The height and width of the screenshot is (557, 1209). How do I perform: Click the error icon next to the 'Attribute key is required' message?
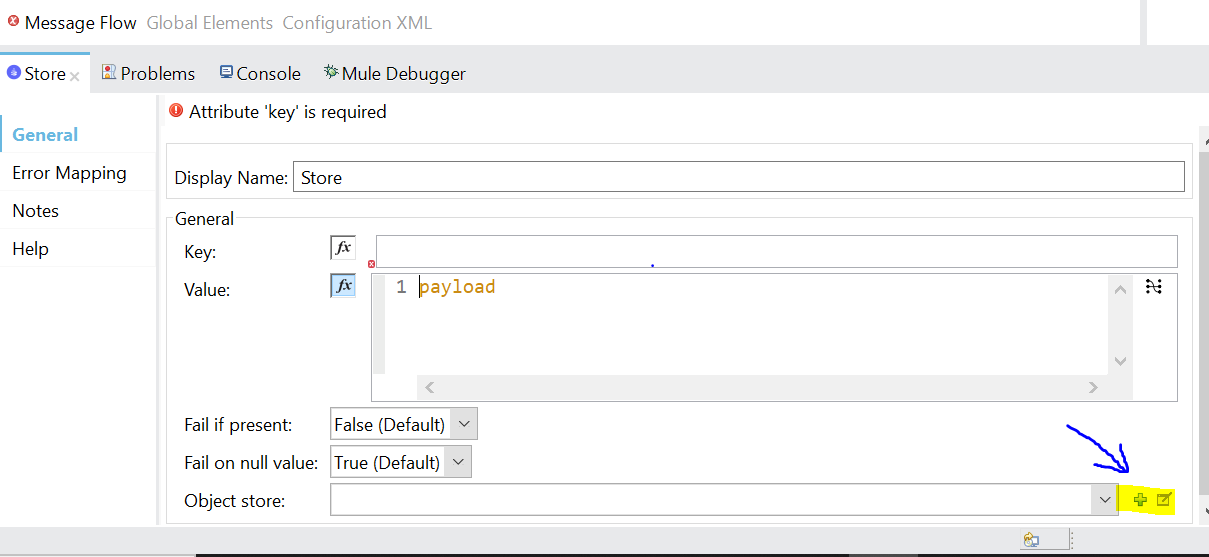(176, 111)
